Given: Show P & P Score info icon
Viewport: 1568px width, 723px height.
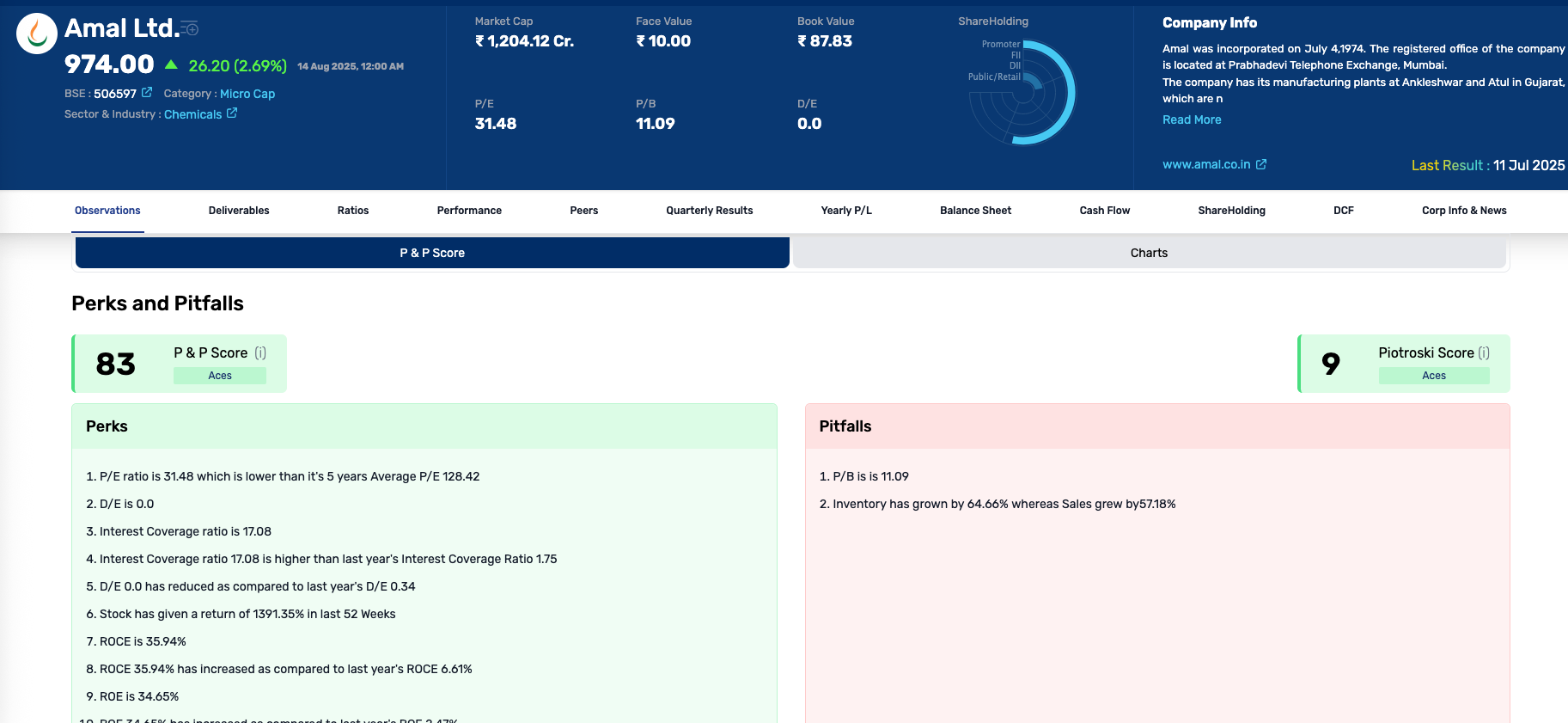Looking at the screenshot, I should coord(260,352).
